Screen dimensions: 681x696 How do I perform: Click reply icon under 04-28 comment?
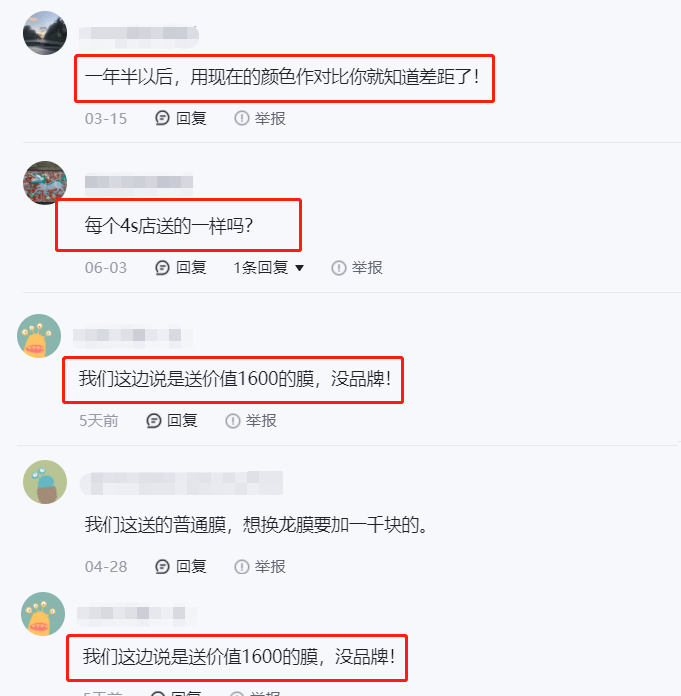point(162,566)
